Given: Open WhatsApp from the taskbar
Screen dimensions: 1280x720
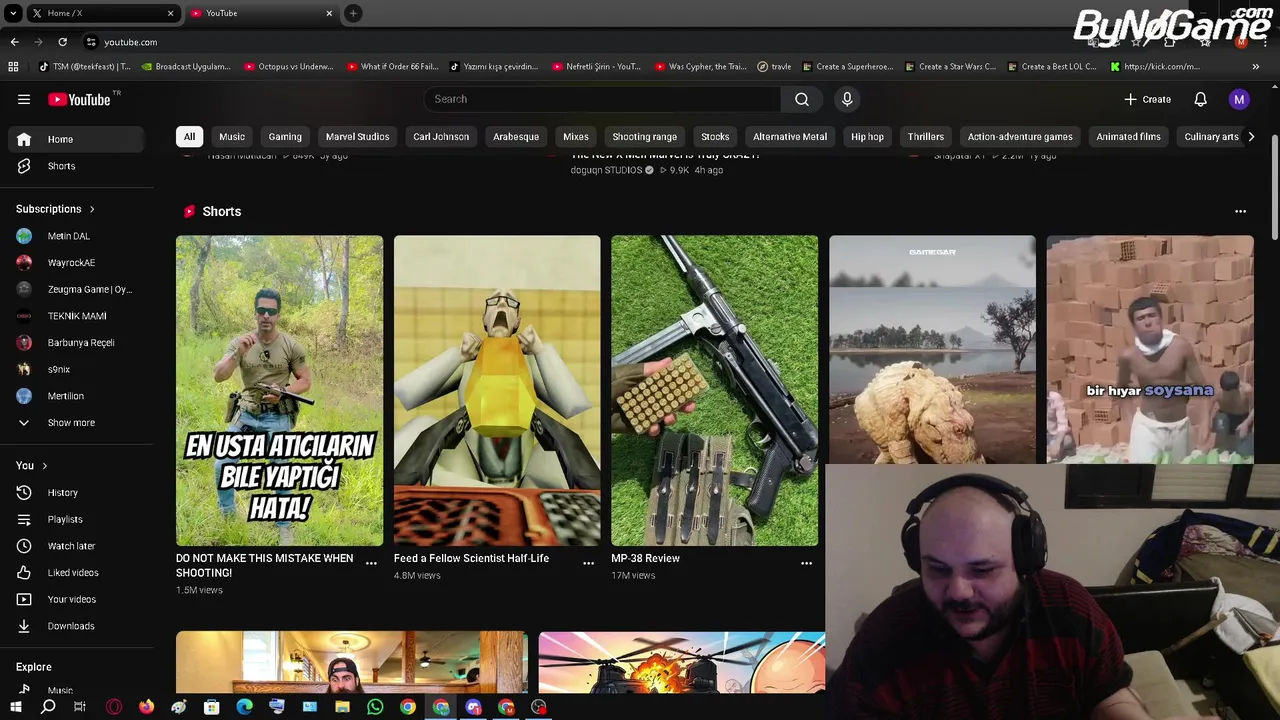Looking at the screenshot, I should (375, 707).
